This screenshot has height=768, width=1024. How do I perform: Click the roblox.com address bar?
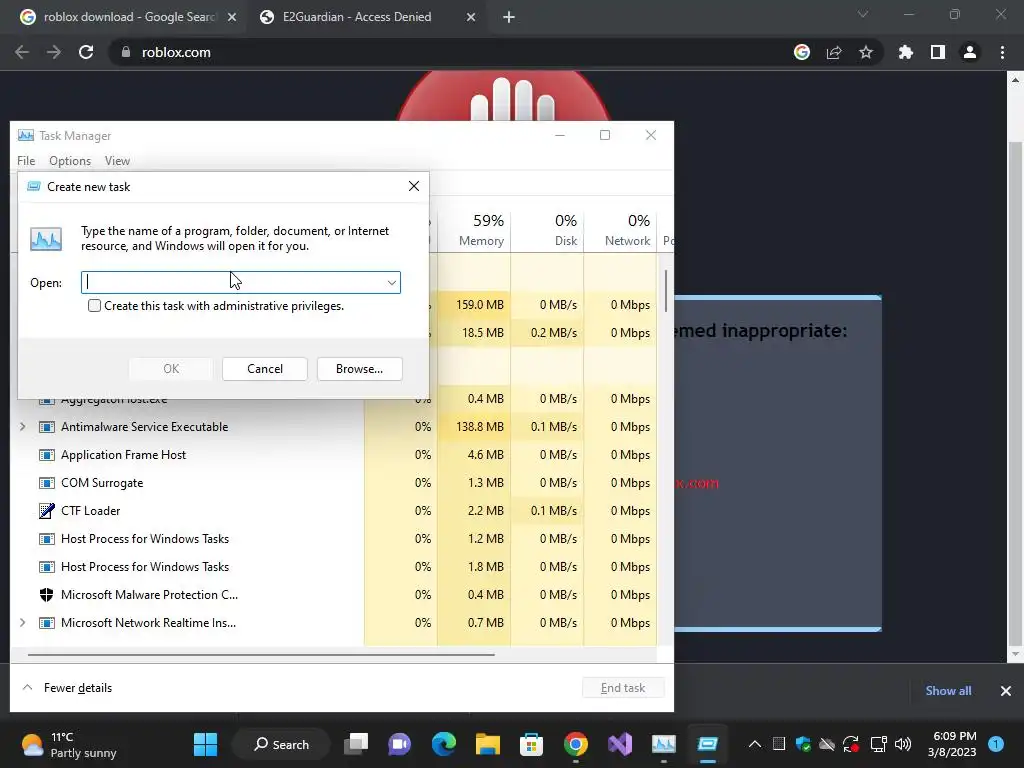tap(451, 52)
